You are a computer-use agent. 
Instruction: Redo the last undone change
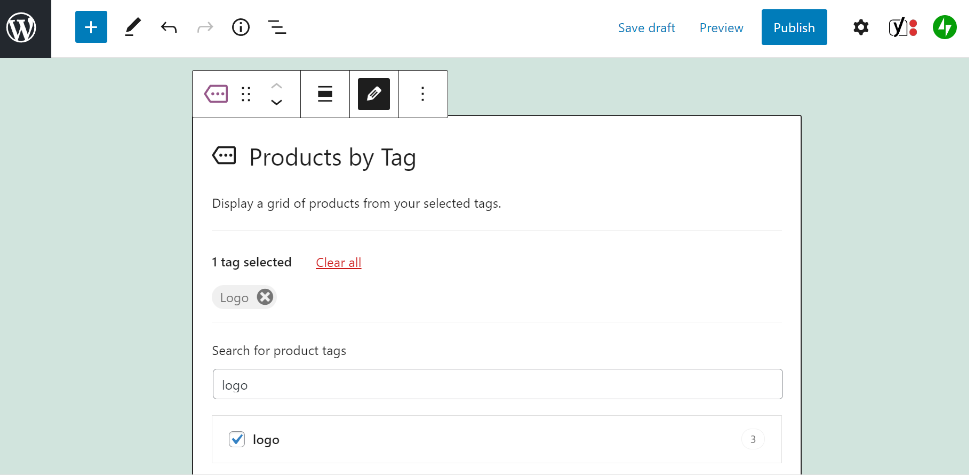point(205,28)
